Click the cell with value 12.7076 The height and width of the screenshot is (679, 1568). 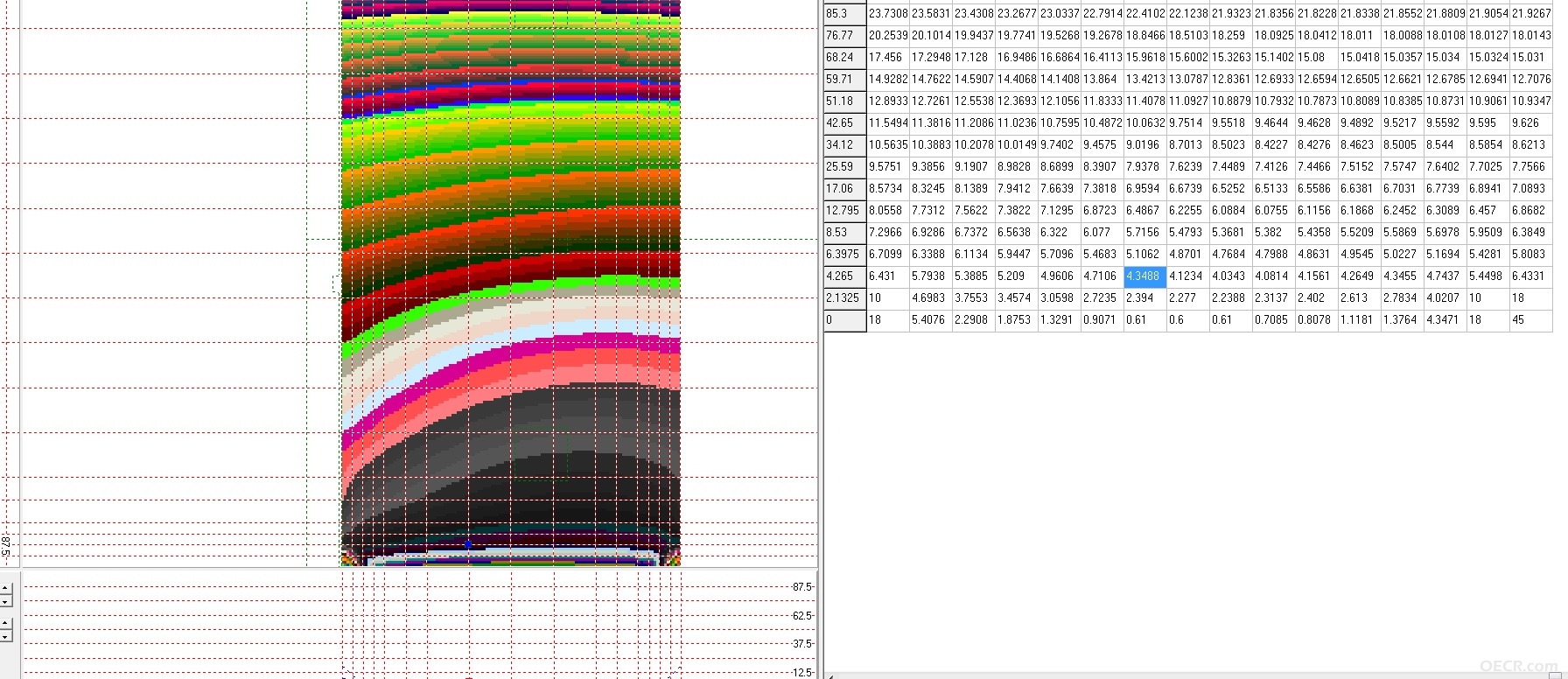tap(1531, 80)
